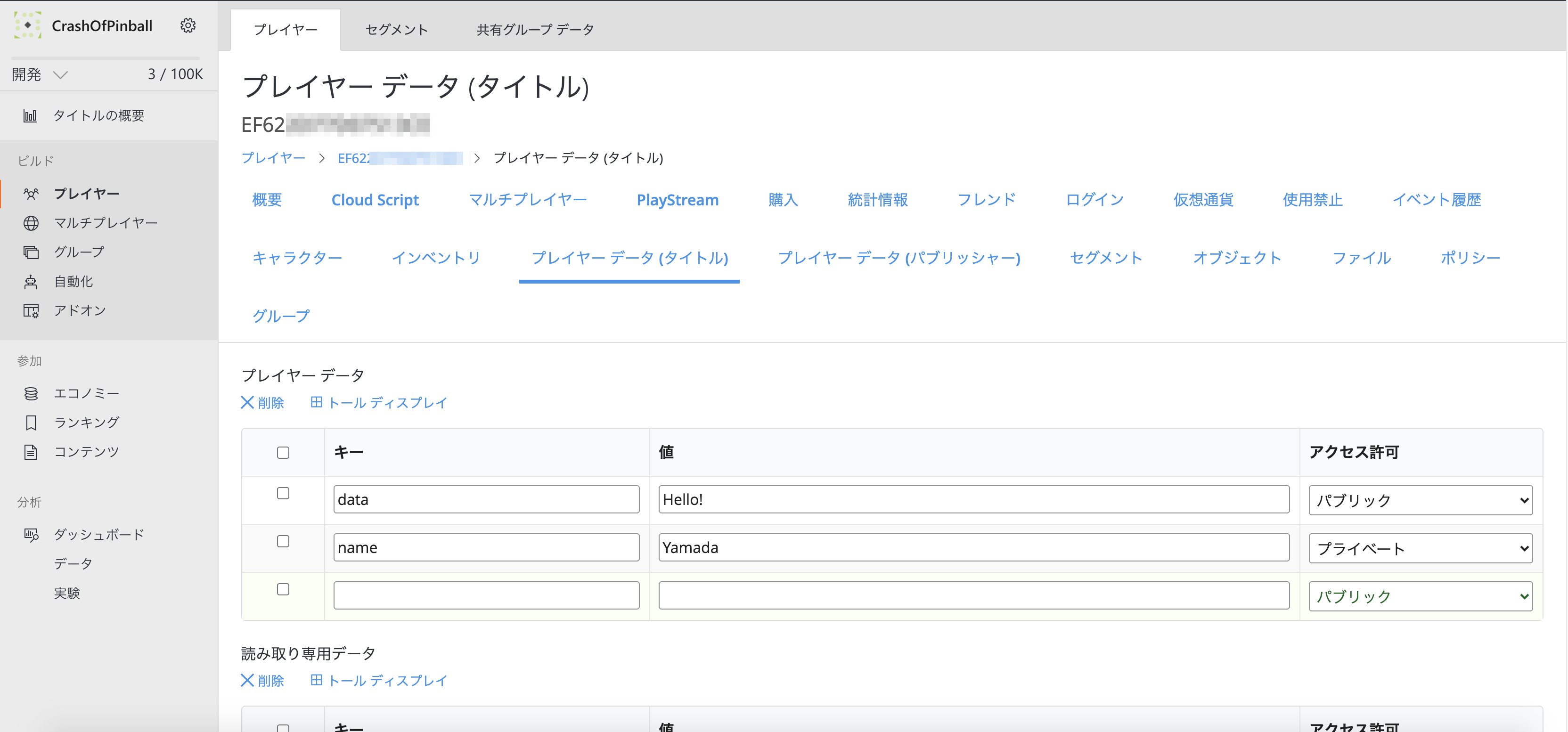Switch to the セグメント tab
Screen dimensions: 1568x732
(396, 29)
